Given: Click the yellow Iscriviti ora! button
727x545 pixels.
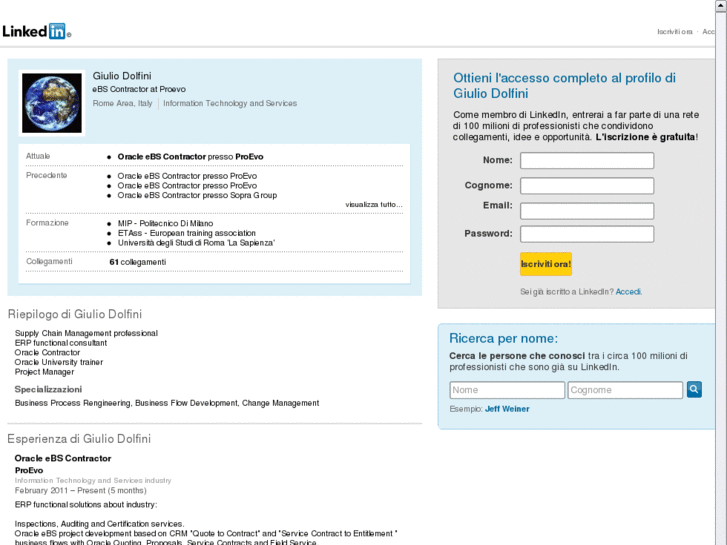Looking at the screenshot, I should click(546, 264).
